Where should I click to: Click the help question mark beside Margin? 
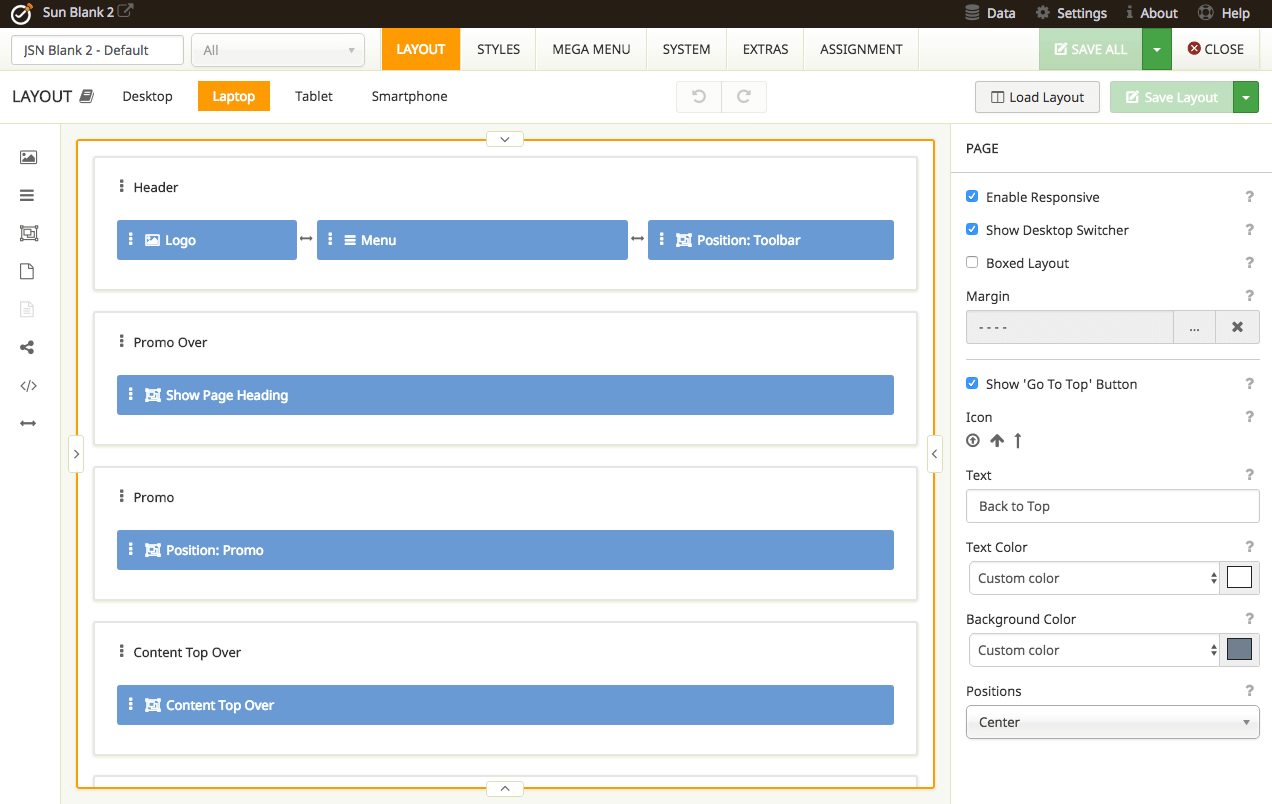[1249, 296]
